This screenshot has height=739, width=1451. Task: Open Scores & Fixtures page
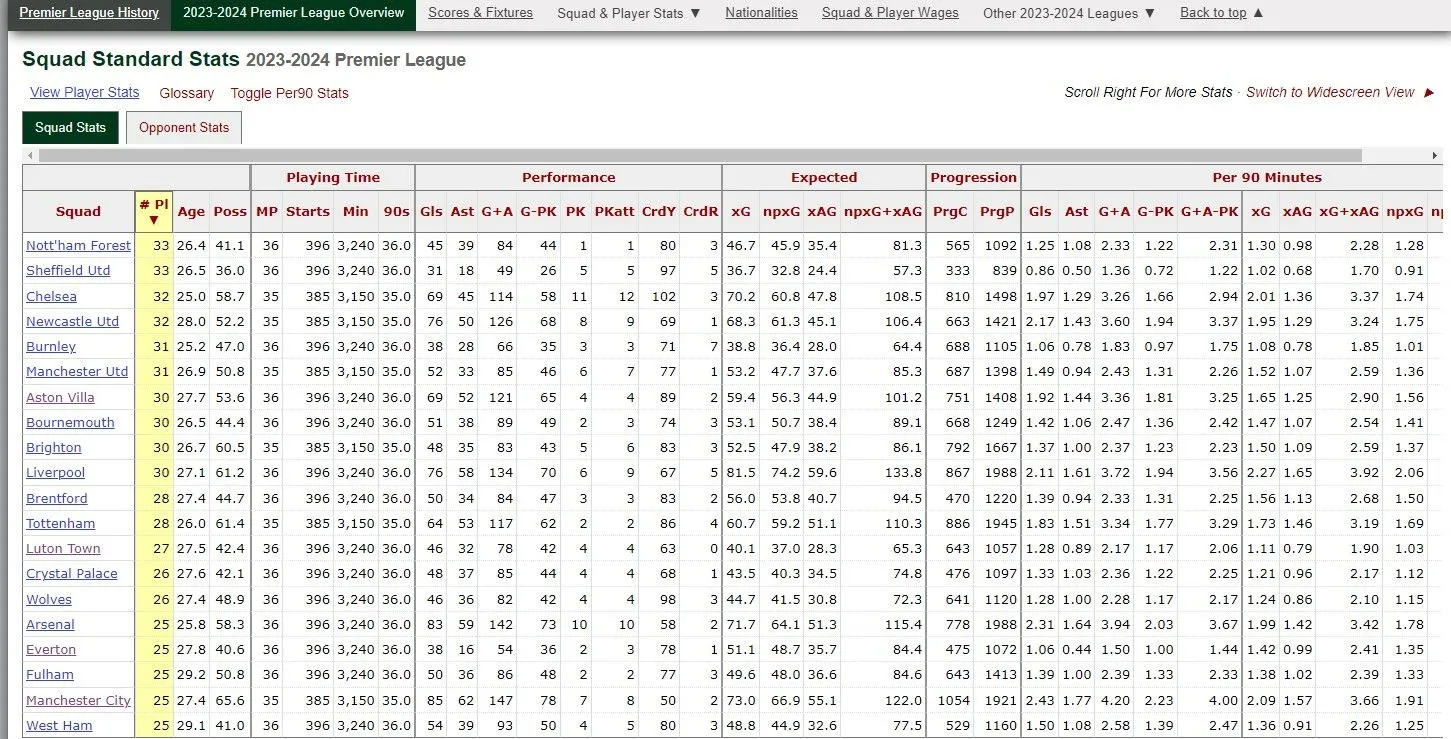click(x=480, y=13)
